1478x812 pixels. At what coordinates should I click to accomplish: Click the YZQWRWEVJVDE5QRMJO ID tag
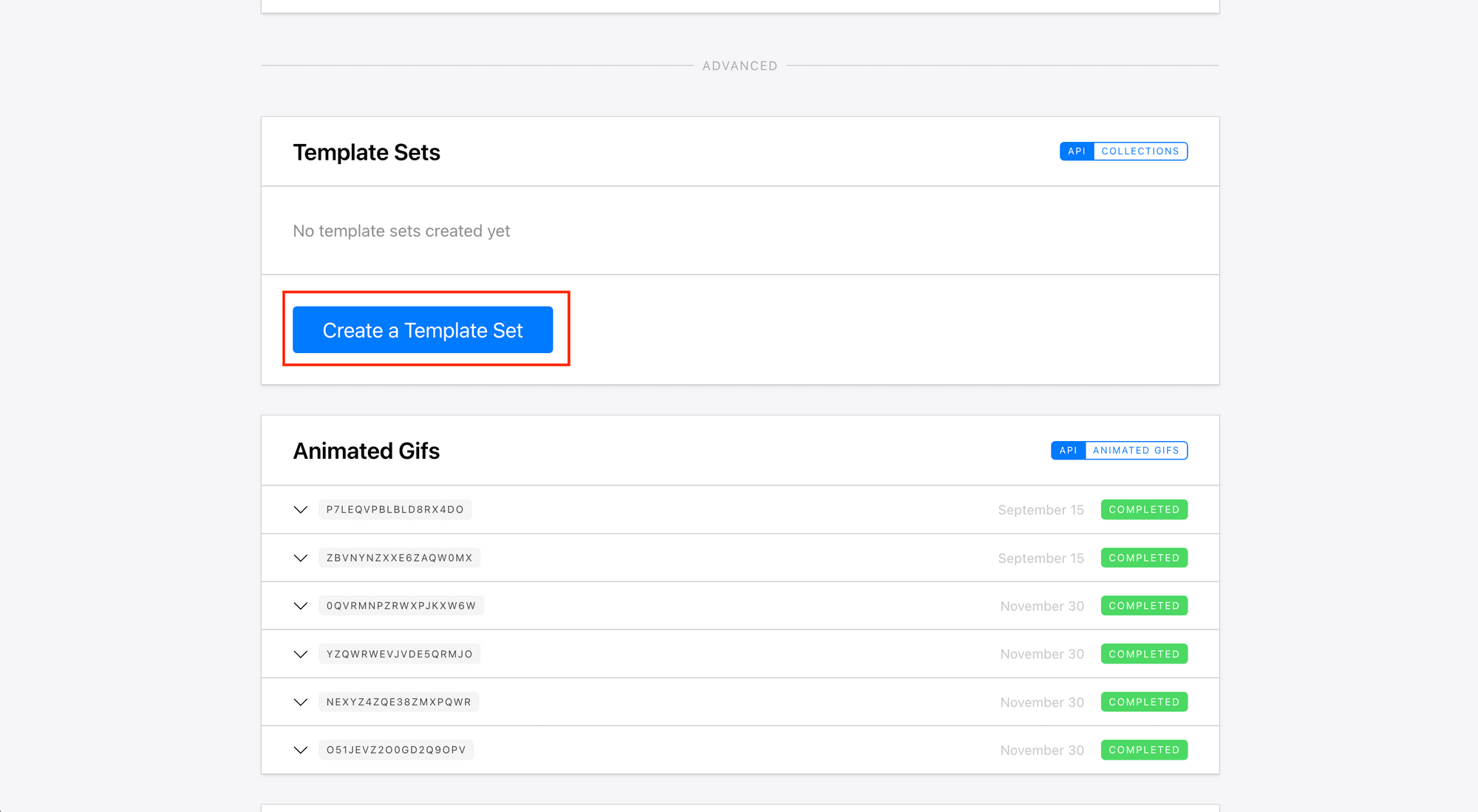(x=399, y=654)
